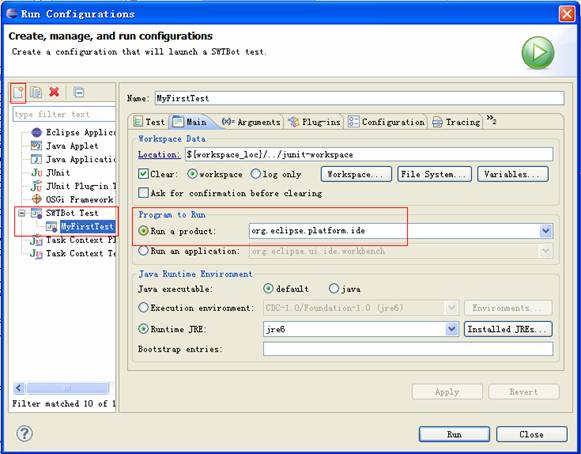The width and height of the screenshot is (581, 454).
Task: Open the Arguments tab
Action: (x=251, y=122)
